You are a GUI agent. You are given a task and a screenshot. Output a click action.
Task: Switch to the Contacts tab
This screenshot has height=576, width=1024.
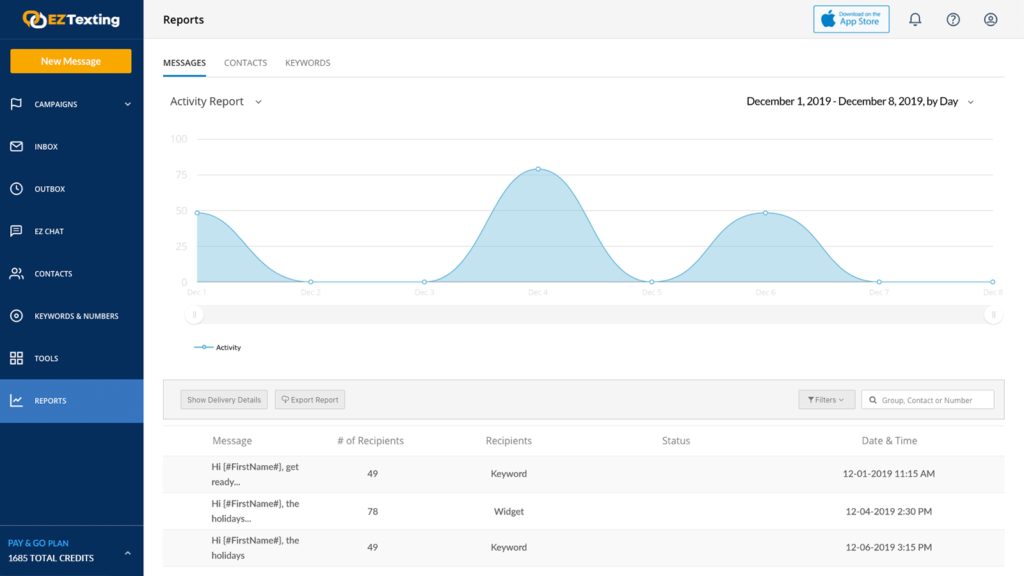pos(246,63)
